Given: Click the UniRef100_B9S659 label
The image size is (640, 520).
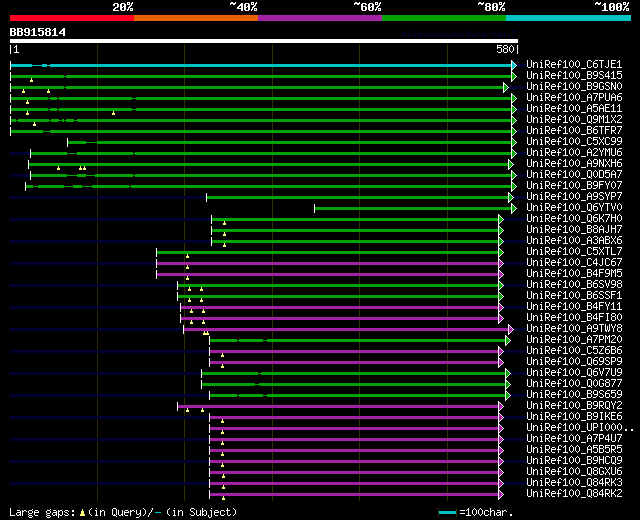Looking at the screenshot, I should click(574, 395).
